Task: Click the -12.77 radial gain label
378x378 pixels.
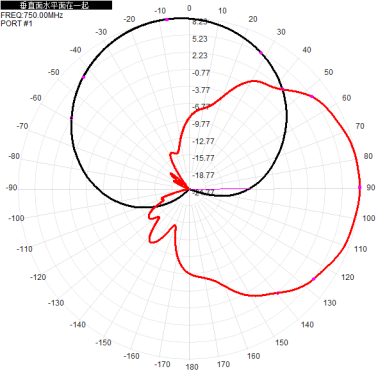Action: click(203, 141)
